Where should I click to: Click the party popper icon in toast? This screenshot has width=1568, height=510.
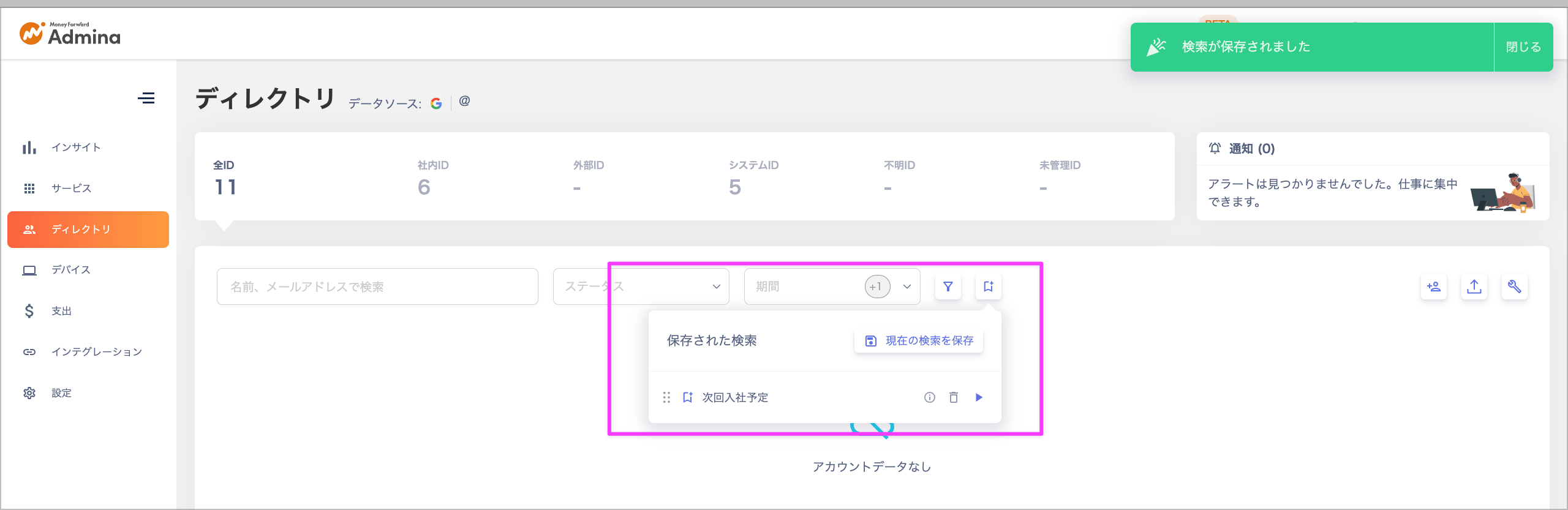(1156, 47)
